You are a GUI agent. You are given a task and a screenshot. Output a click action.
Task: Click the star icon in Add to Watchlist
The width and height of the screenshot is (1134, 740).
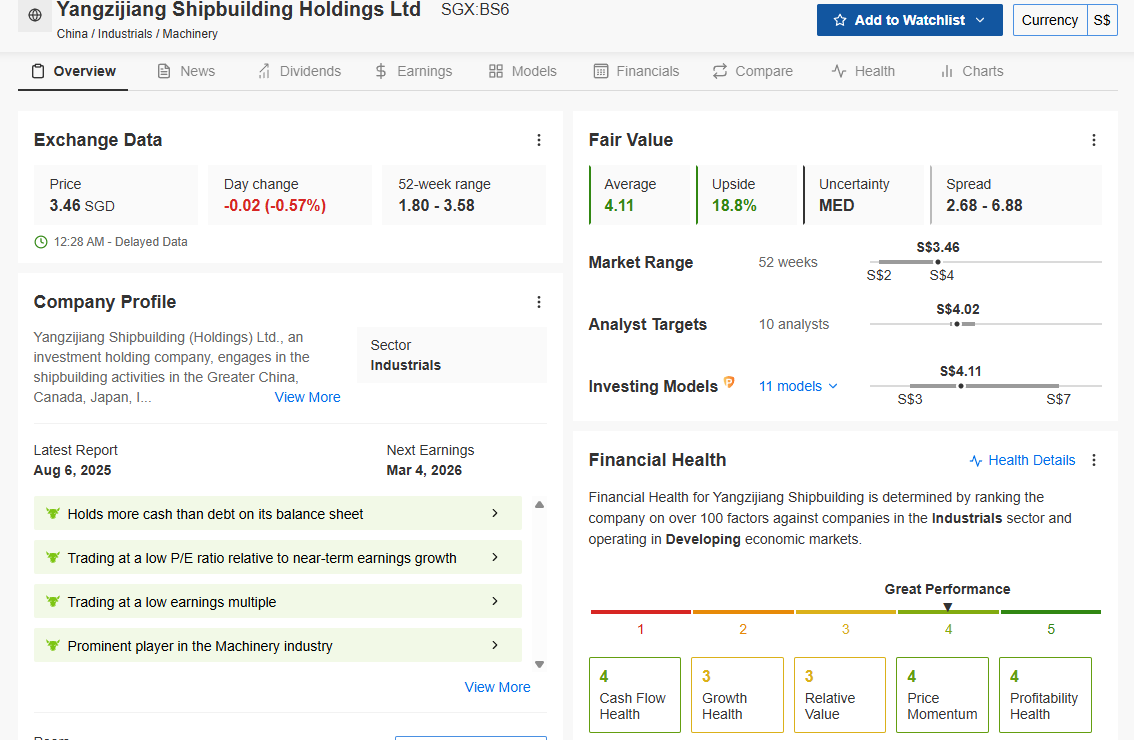tap(840, 20)
